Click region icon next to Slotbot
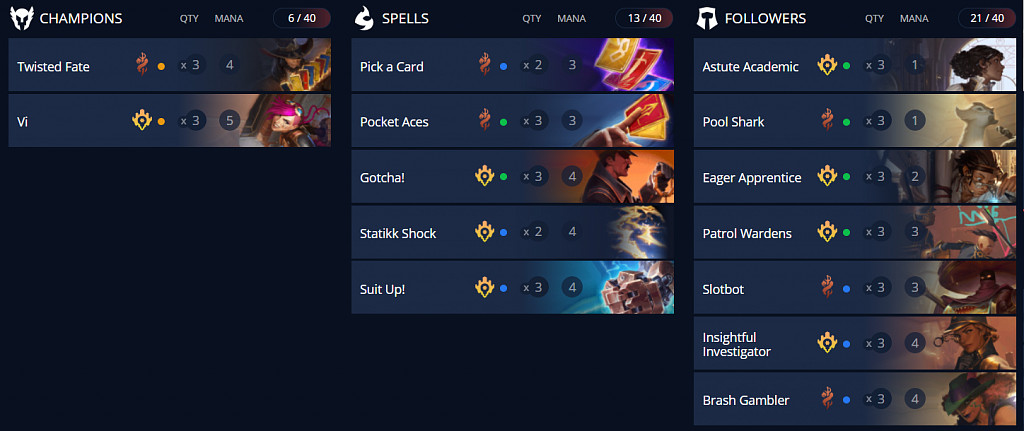The image size is (1024, 431). 828,289
